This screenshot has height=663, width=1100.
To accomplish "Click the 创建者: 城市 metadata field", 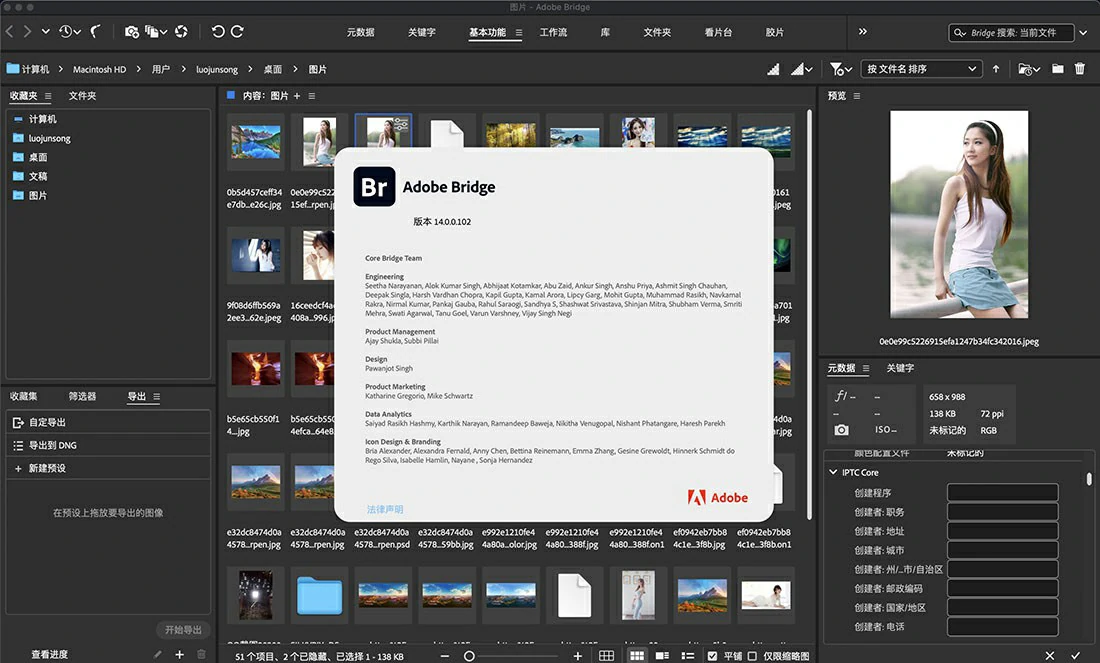I will pos(1002,551).
